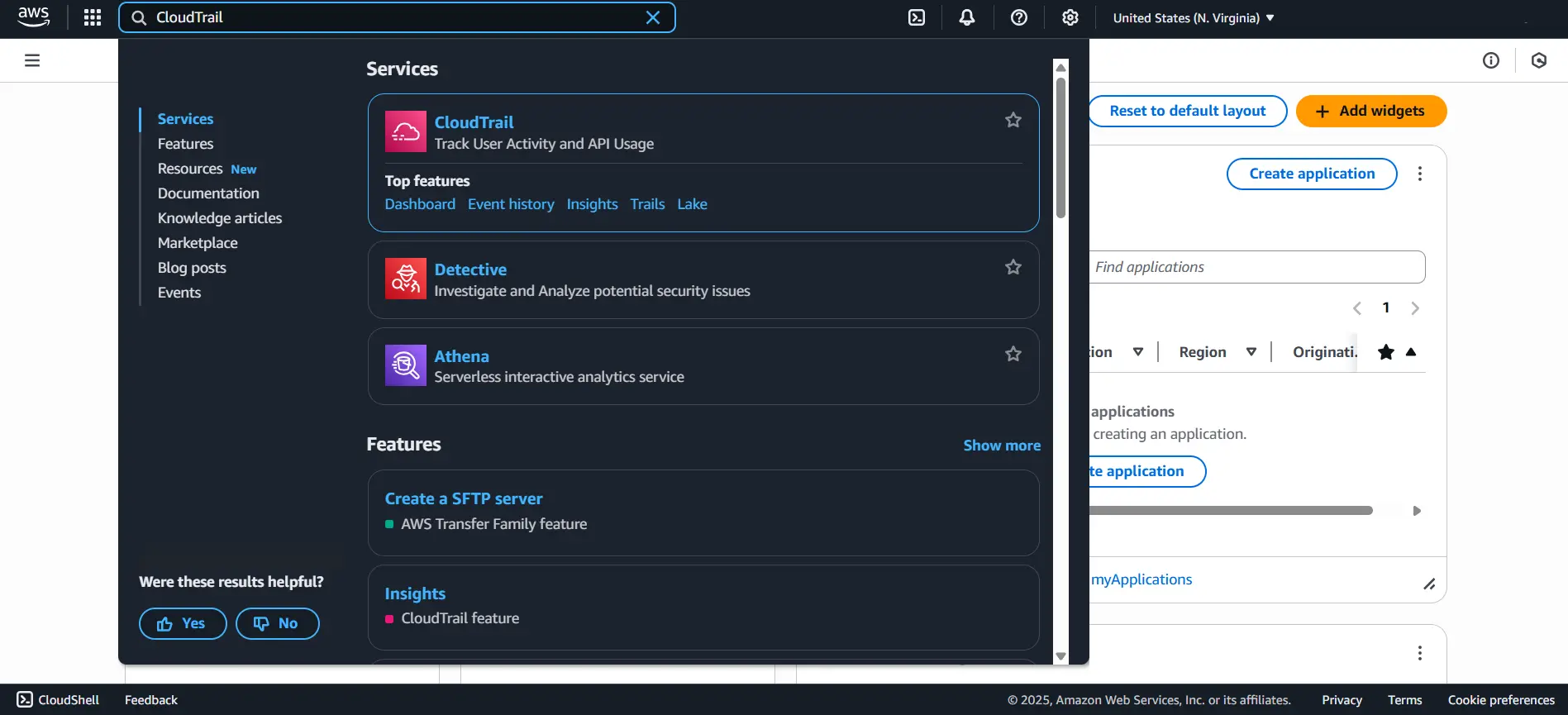Open the settings gear menu
1568x715 pixels.
pyautogui.click(x=1070, y=17)
